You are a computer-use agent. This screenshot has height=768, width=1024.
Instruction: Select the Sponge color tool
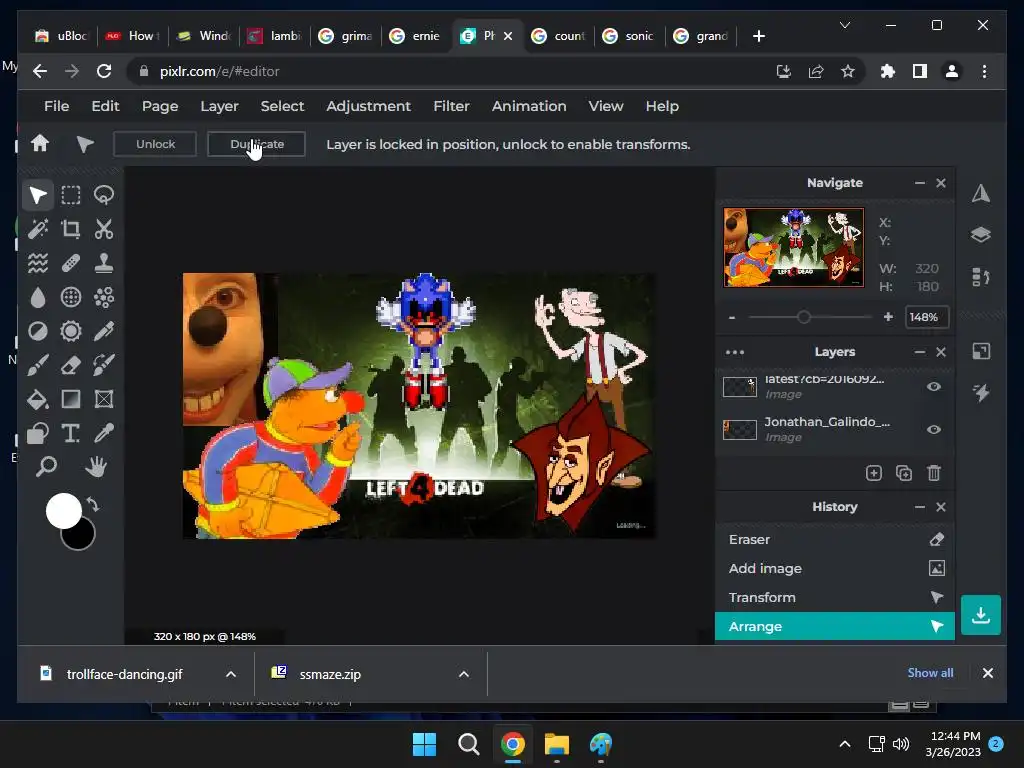tap(71, 331)
